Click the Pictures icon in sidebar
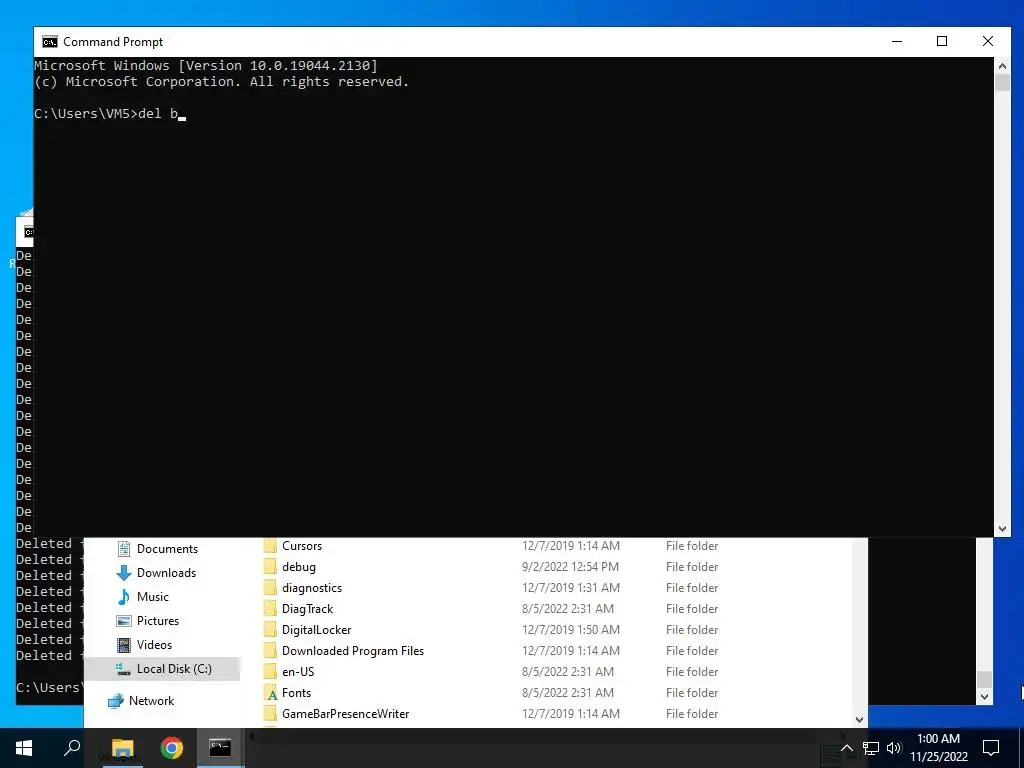Image resolution: width=1024 pixels, height=768 pixels. (x=123, y=621)
